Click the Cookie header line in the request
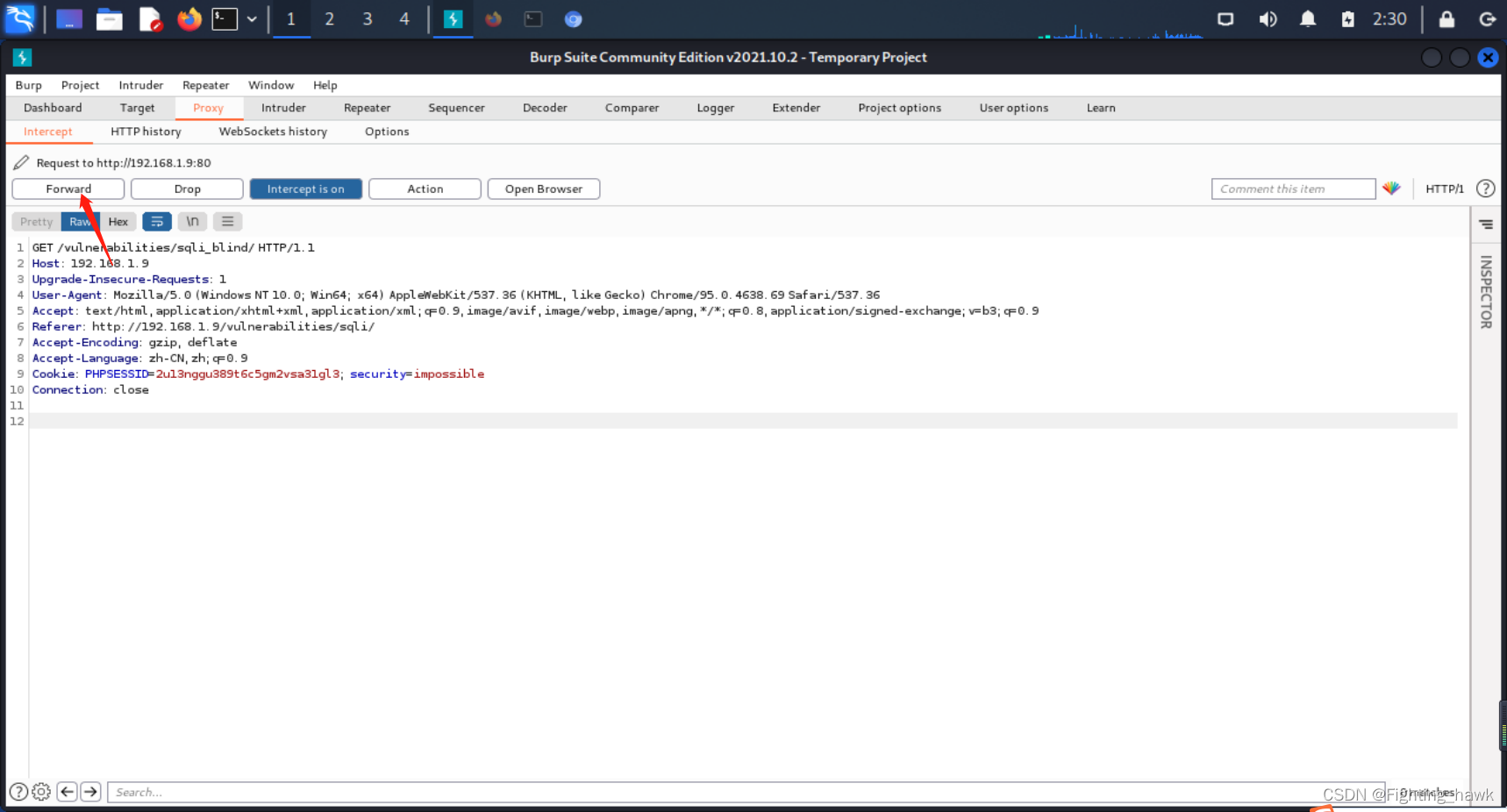This screenshot has height=812, width=1507. 258,374
